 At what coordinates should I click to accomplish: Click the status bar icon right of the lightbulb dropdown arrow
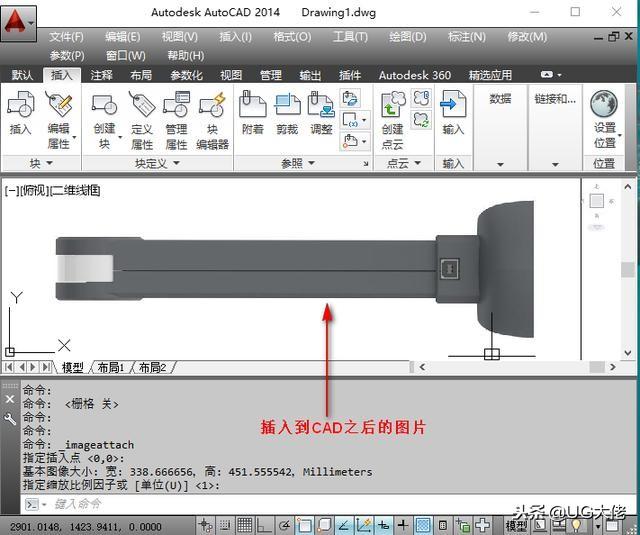coord(612,526)
